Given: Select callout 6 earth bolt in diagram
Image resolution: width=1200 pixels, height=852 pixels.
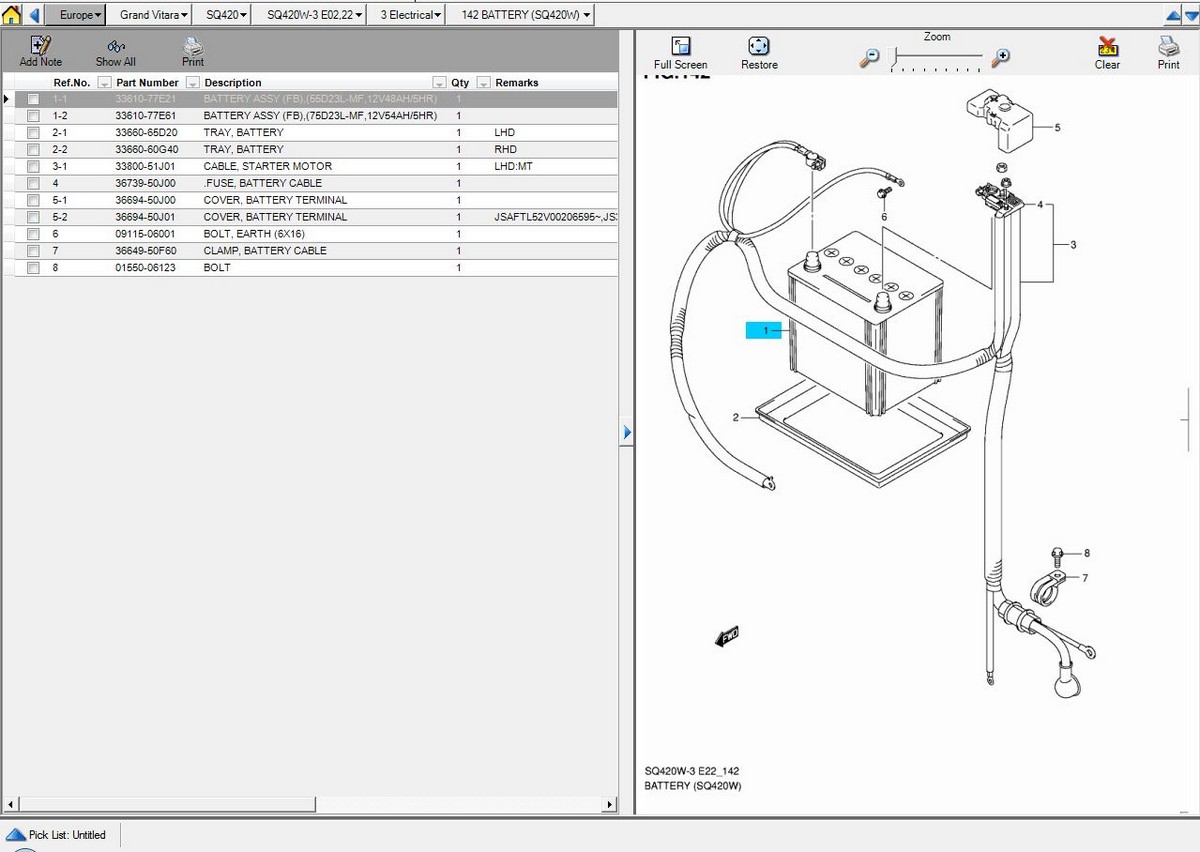Looking at the screenshot, I should (x=884, y=216).
